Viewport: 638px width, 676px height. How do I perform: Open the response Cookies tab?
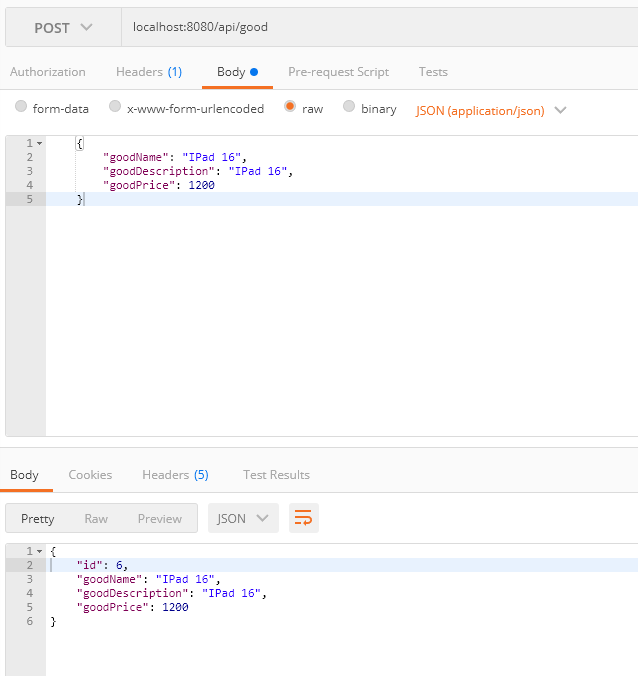(90, 475)
